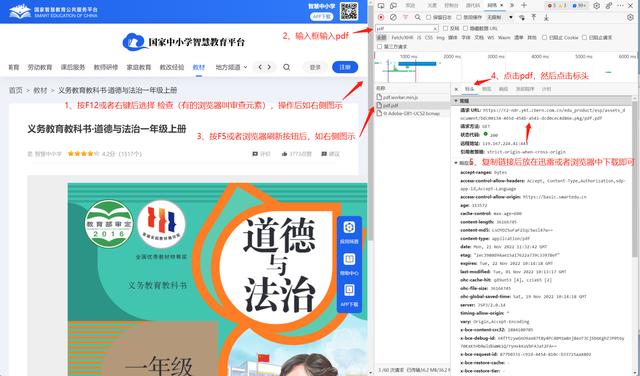Click the inspect element icon in DevTools
640x376 pixels.
pos(381,5)
